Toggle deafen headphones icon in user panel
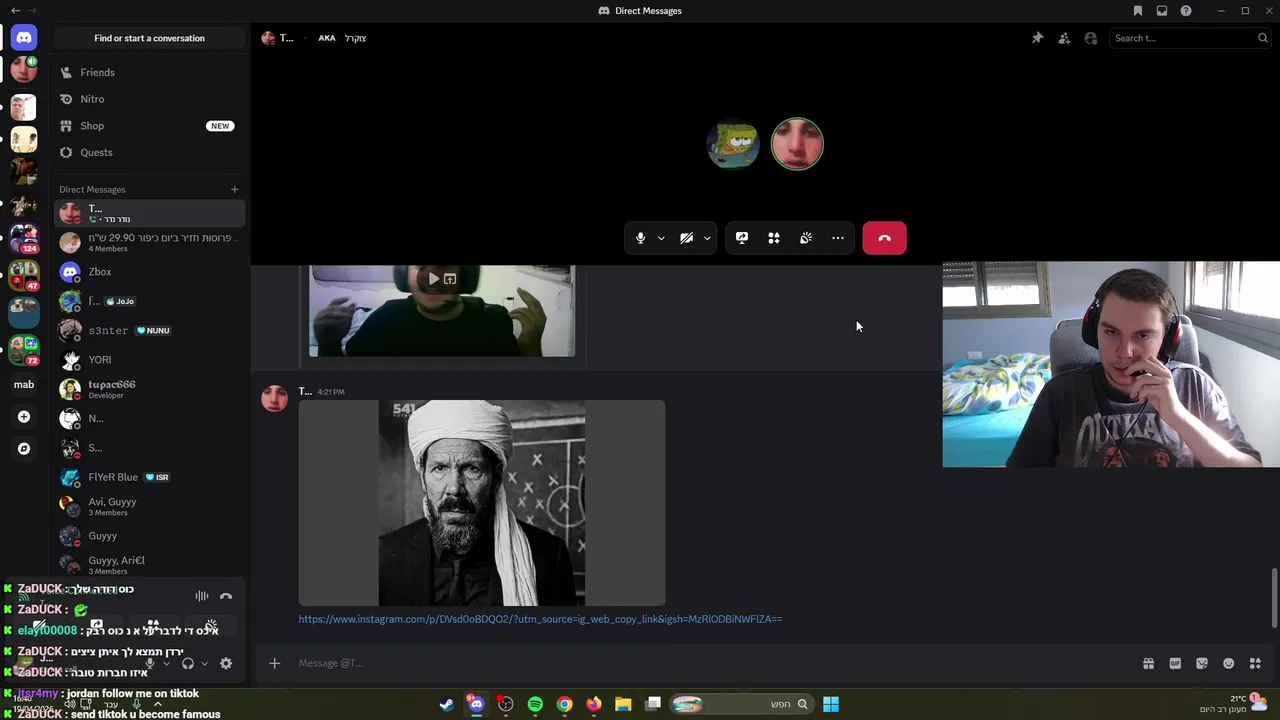Image resolution: width=1280 pixels, height=720 pixels. (187, 663)
